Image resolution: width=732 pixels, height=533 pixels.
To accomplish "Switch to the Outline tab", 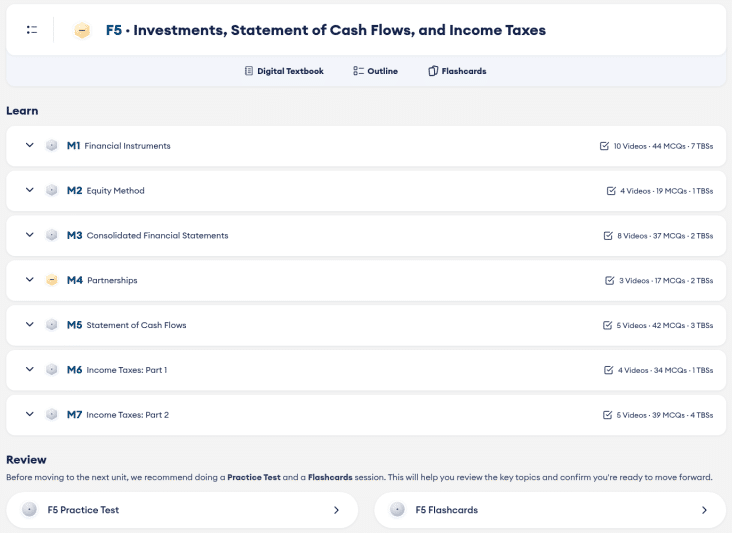I will point(375,71).
